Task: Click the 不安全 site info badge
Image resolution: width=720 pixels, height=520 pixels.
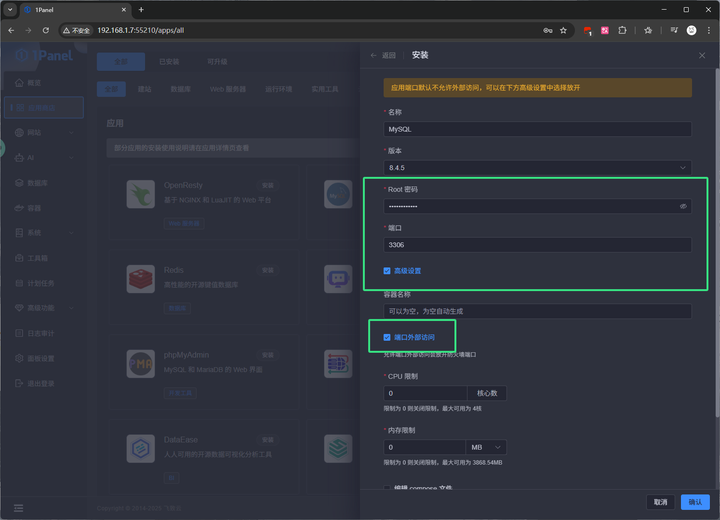Action: tap(77, 30)
